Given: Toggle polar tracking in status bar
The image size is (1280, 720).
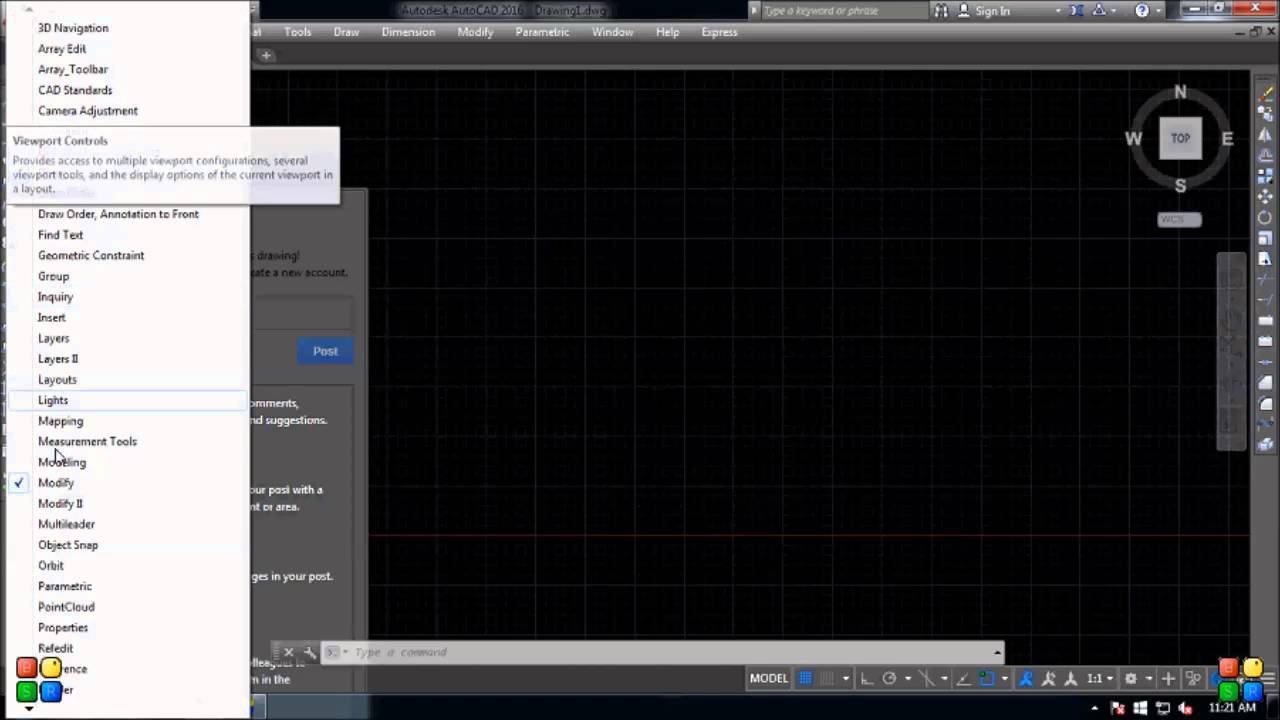Looking at the screenshot, I should coord(889,678).
